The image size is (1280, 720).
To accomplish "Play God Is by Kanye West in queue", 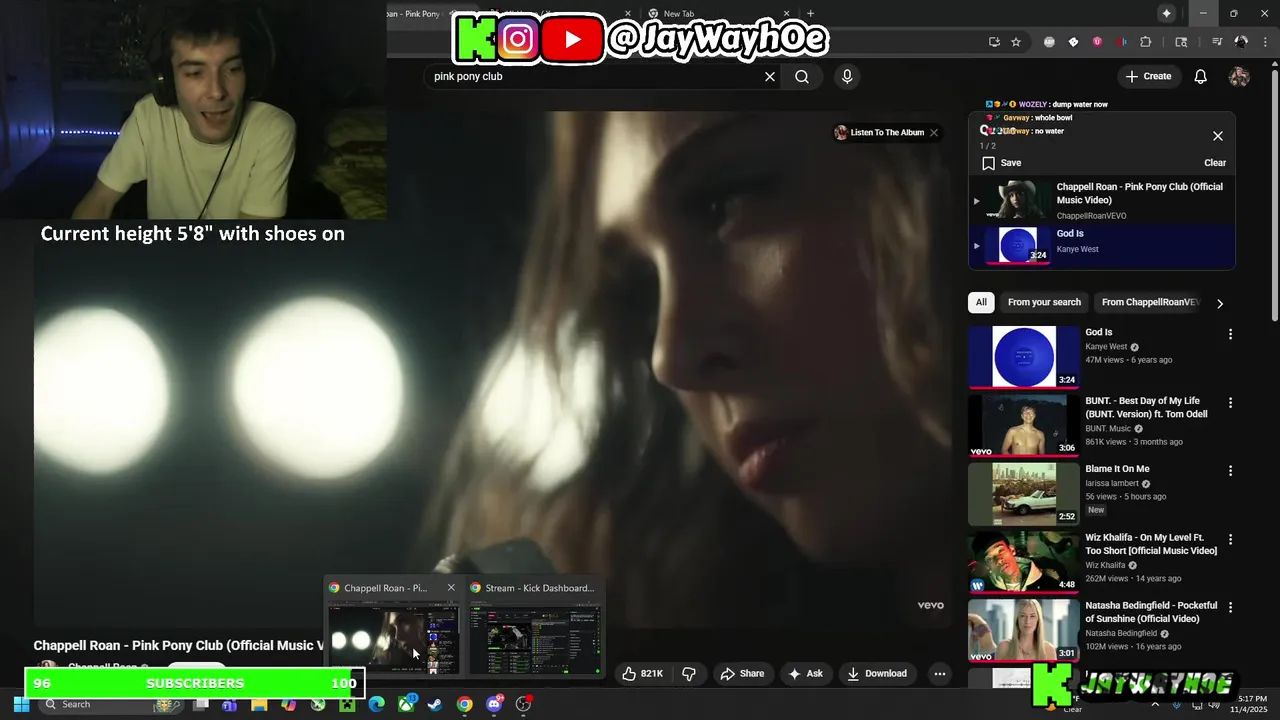I will point(1102,246).
